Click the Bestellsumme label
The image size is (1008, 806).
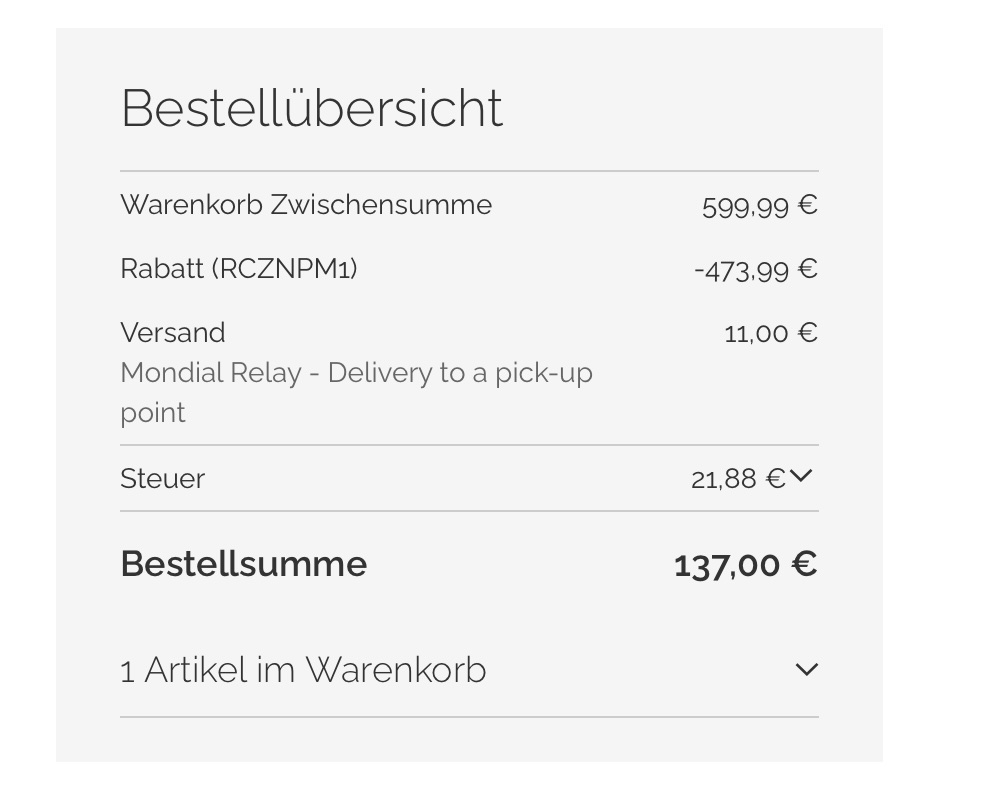pyautogui.click(x=244, y=564)
